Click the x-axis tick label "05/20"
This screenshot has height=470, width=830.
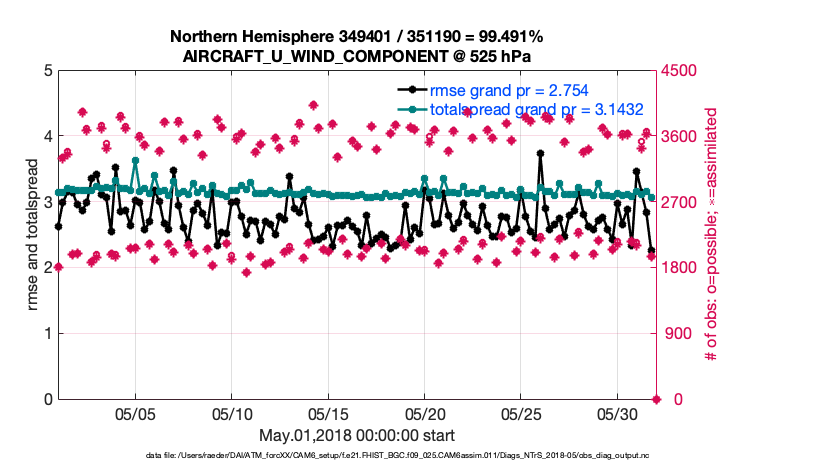tap(425, 414)
